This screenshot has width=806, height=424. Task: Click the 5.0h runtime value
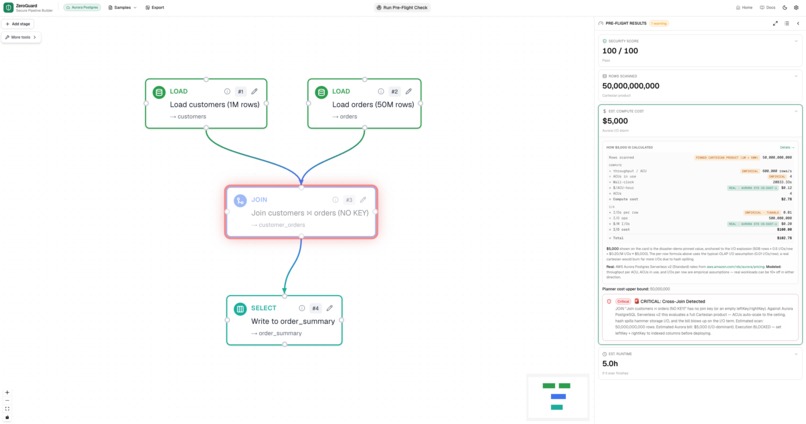[610, 364]
